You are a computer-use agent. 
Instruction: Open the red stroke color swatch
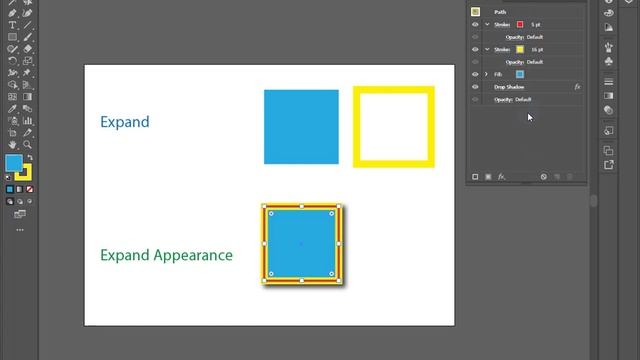click(520, 24)
